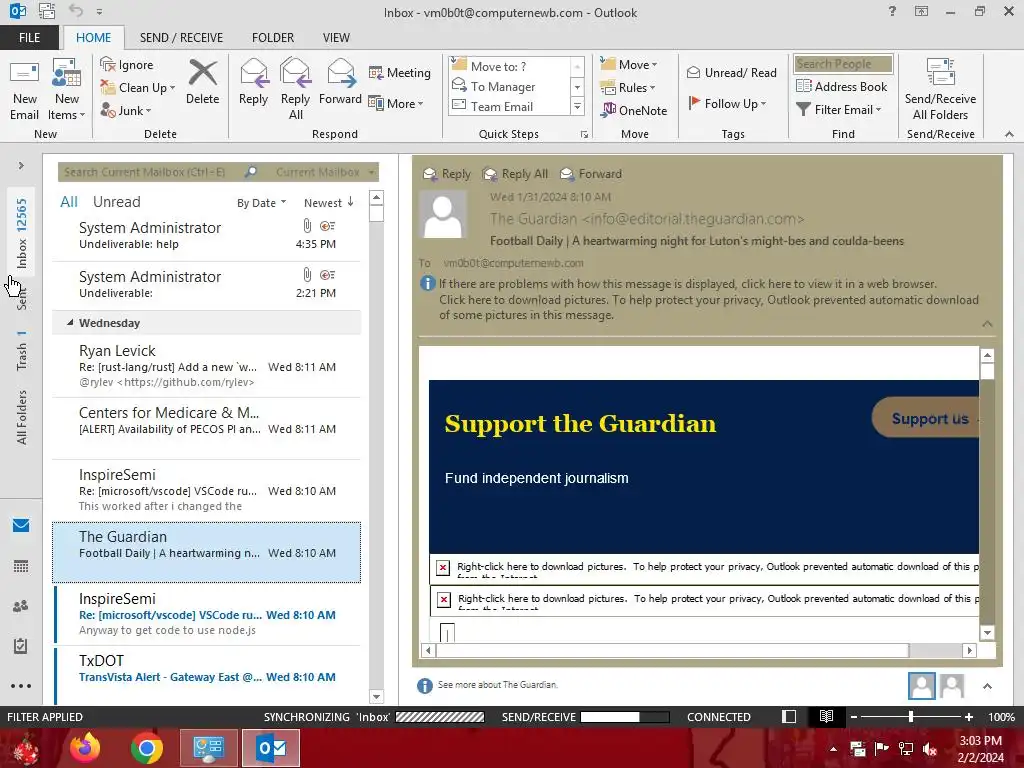Open the TxDOT TransVista Alert email
This screenshot has width=1024, height=768.
click(206, 676)
